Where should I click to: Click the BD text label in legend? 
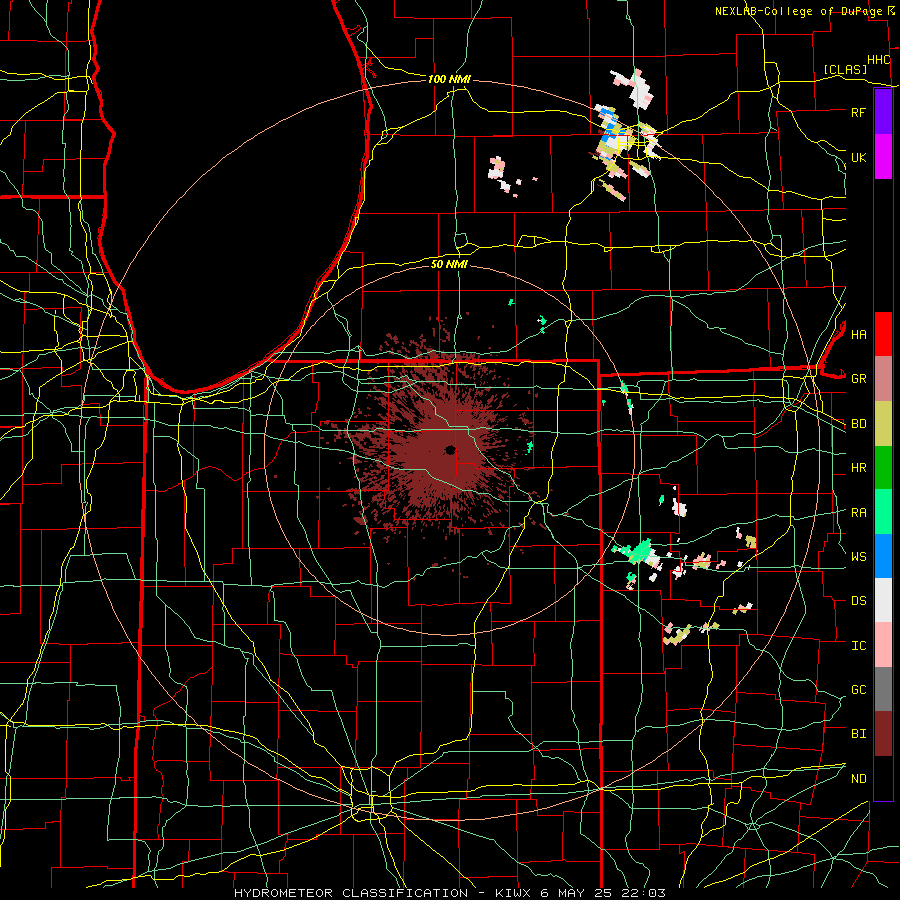click(858, 424)
